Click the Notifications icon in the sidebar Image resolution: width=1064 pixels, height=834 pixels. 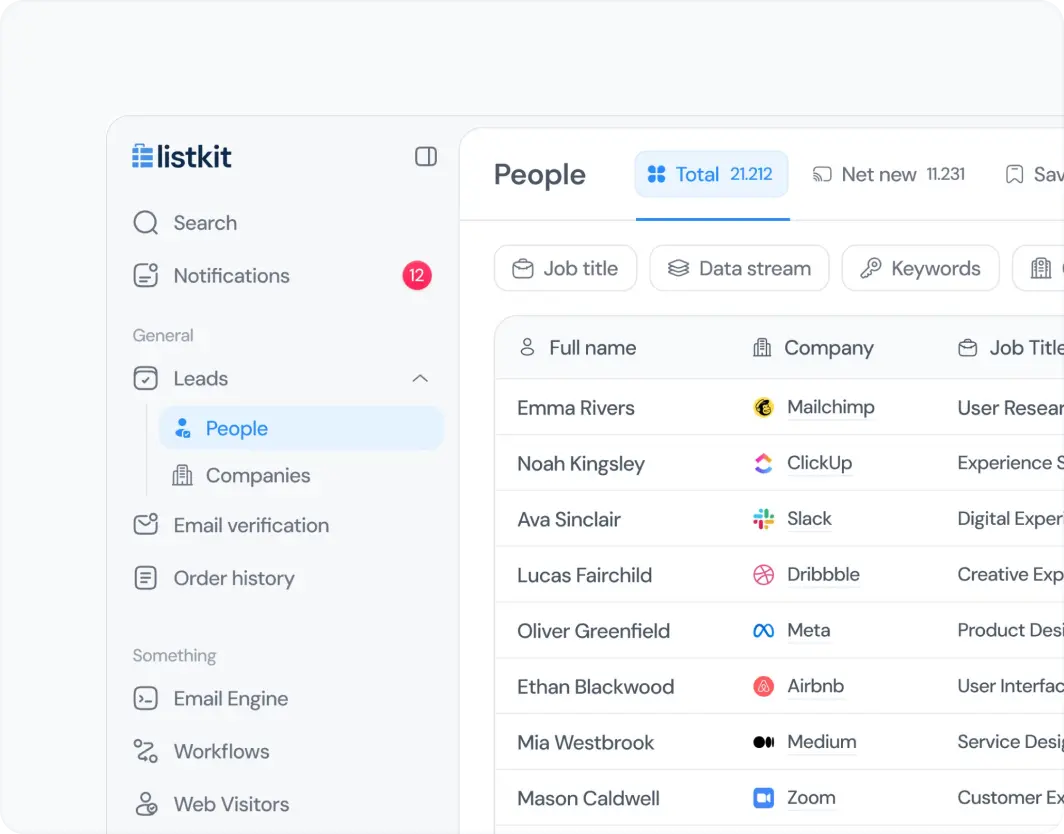click(x=145, y=276)
